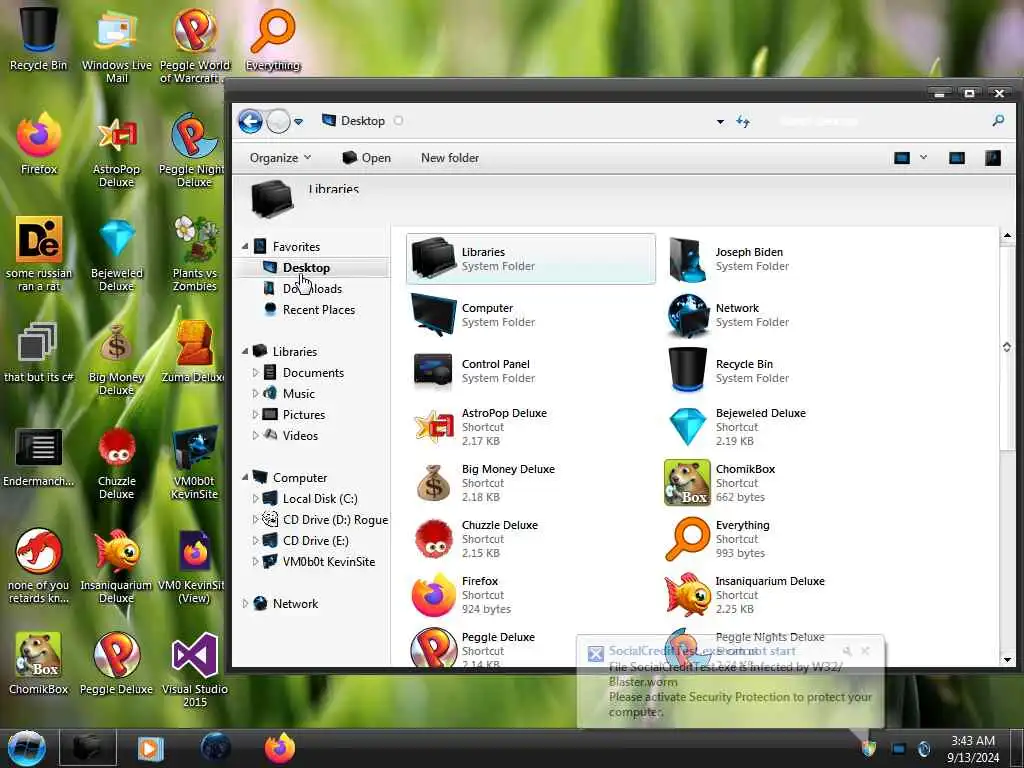
Task: Toggle the preview pane button
Action: (957, 158)
